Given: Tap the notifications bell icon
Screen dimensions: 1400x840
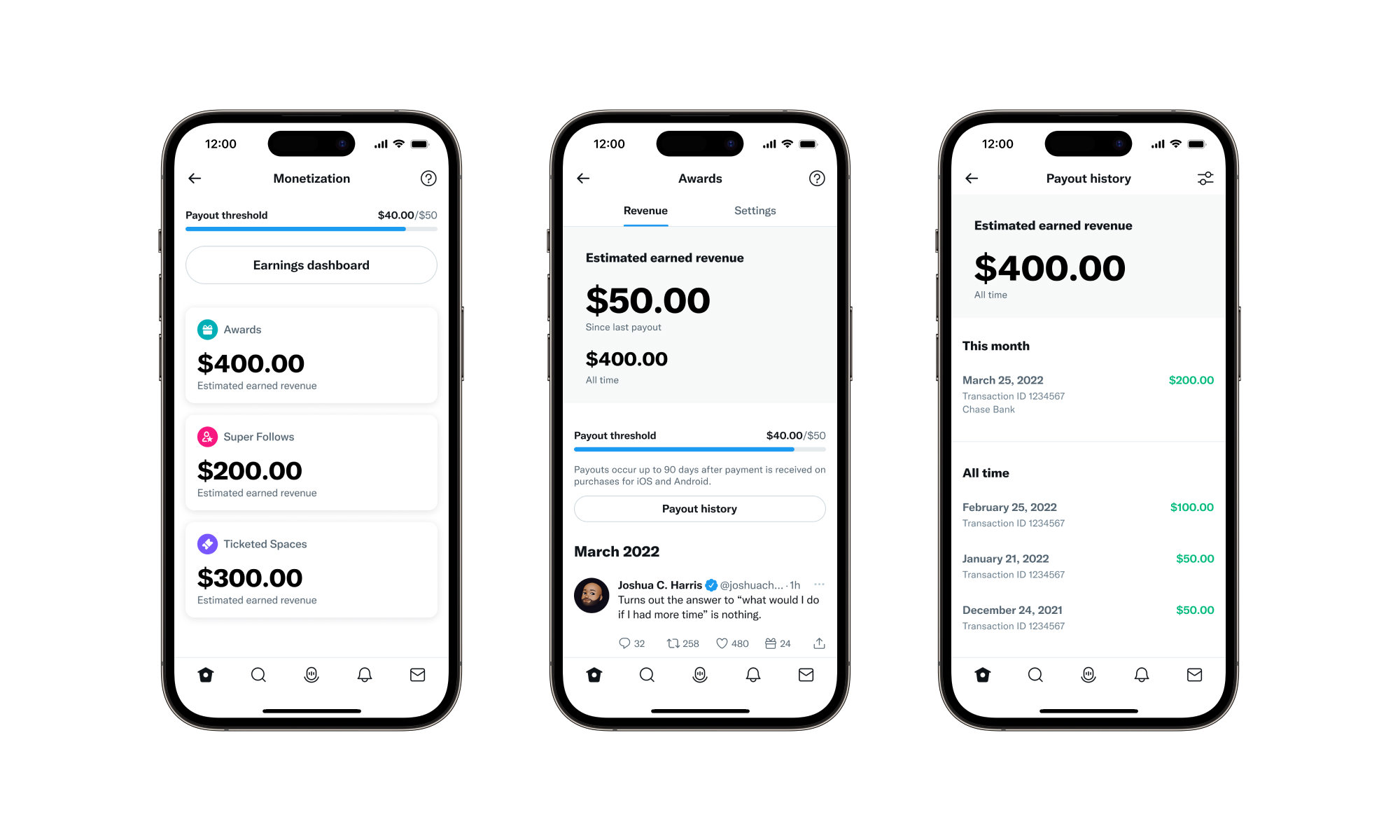Looking at the screenshot, I should (364, 675).
